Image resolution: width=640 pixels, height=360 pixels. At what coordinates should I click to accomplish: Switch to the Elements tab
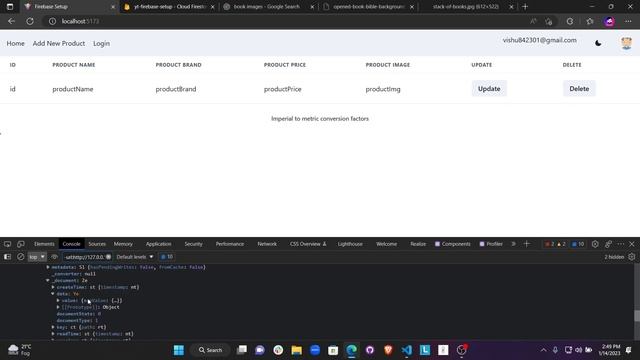(x=44, y=244)
